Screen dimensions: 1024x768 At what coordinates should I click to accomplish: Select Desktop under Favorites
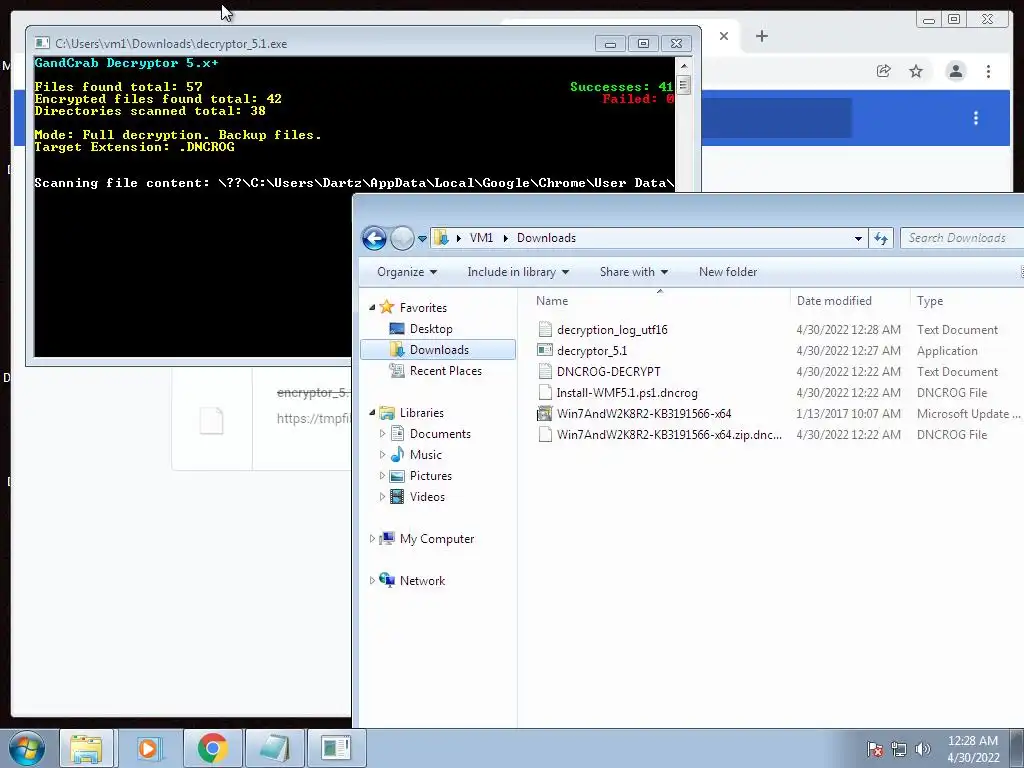(431, 329)
